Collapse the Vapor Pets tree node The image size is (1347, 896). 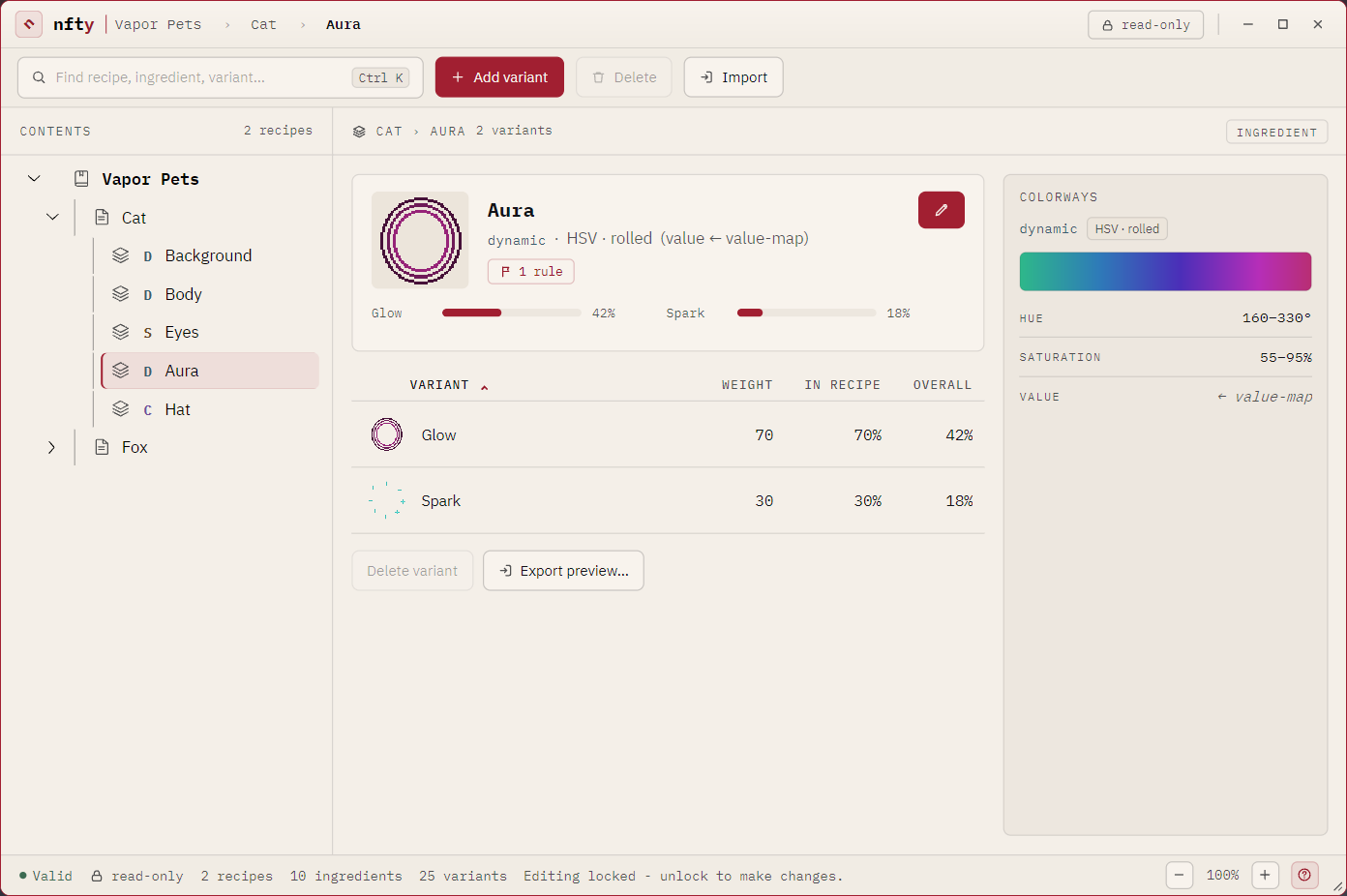coord(34,179)
